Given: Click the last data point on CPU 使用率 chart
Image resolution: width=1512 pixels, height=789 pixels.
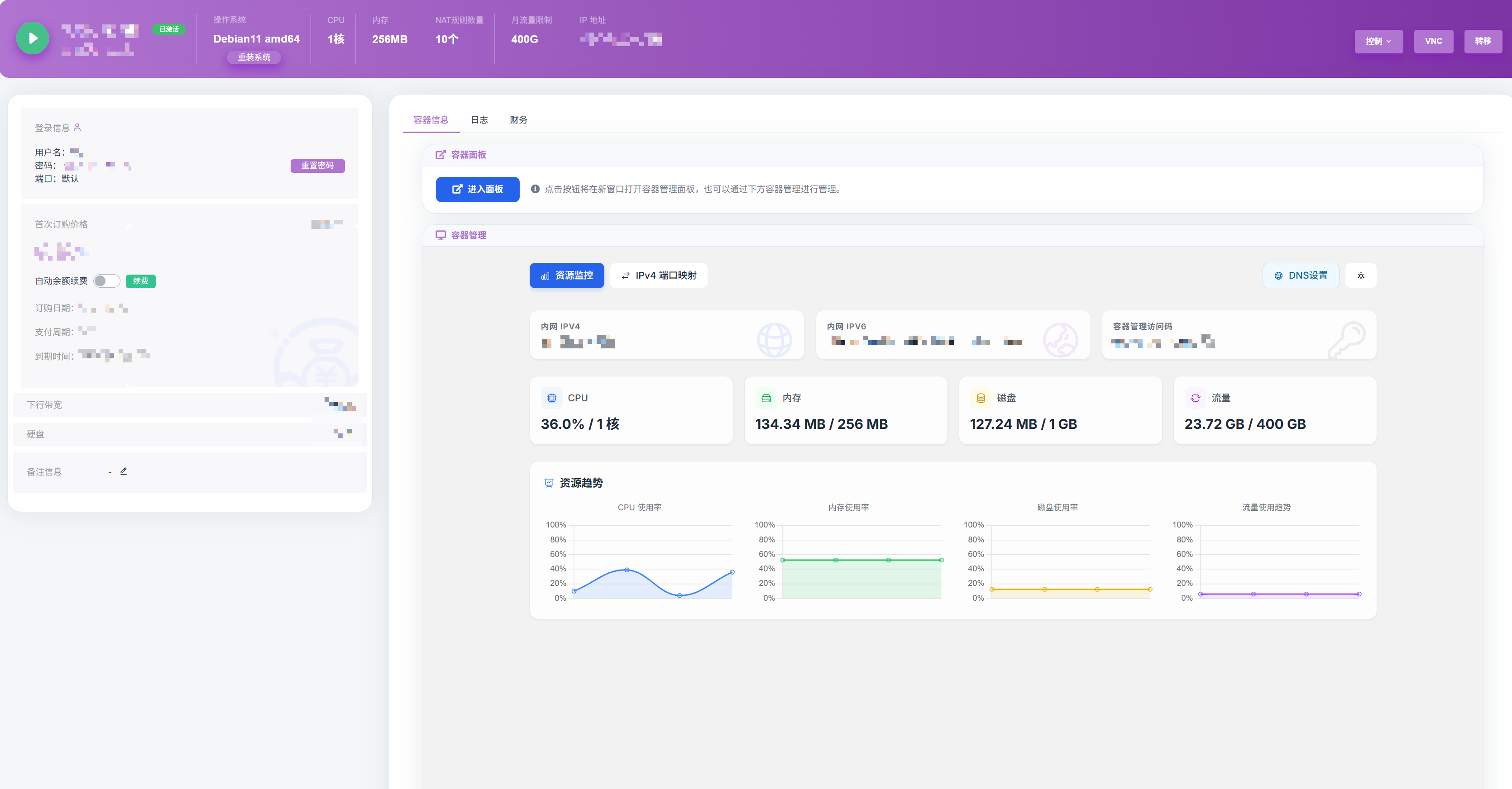Looking at the screenshot, I should pos(732,572).
